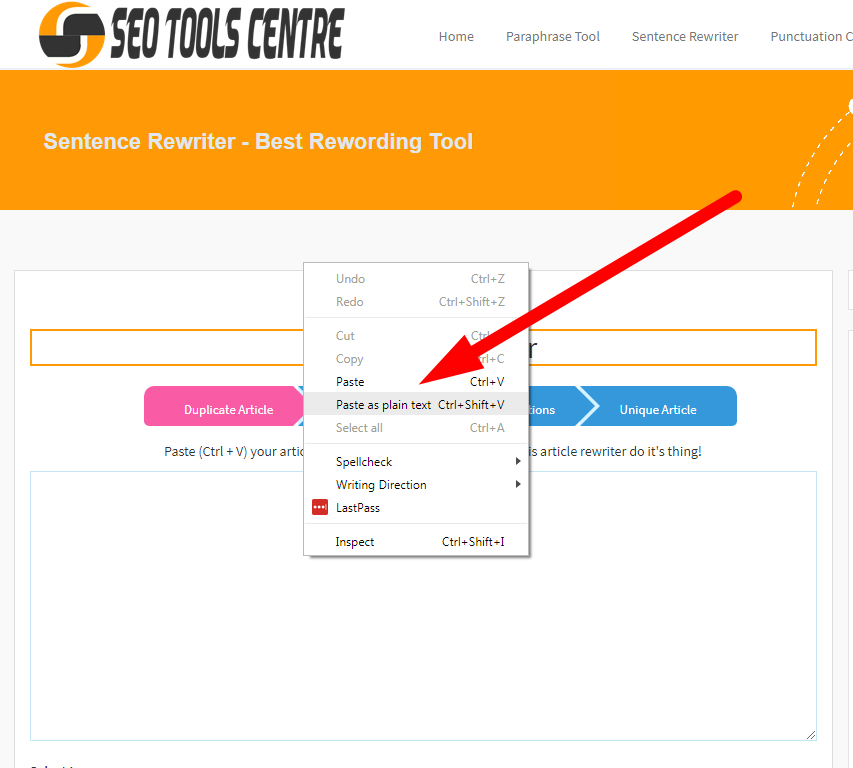The image size is (853, 768).
Task: Select the Home navigation item
Action: (x=456, y=36)
